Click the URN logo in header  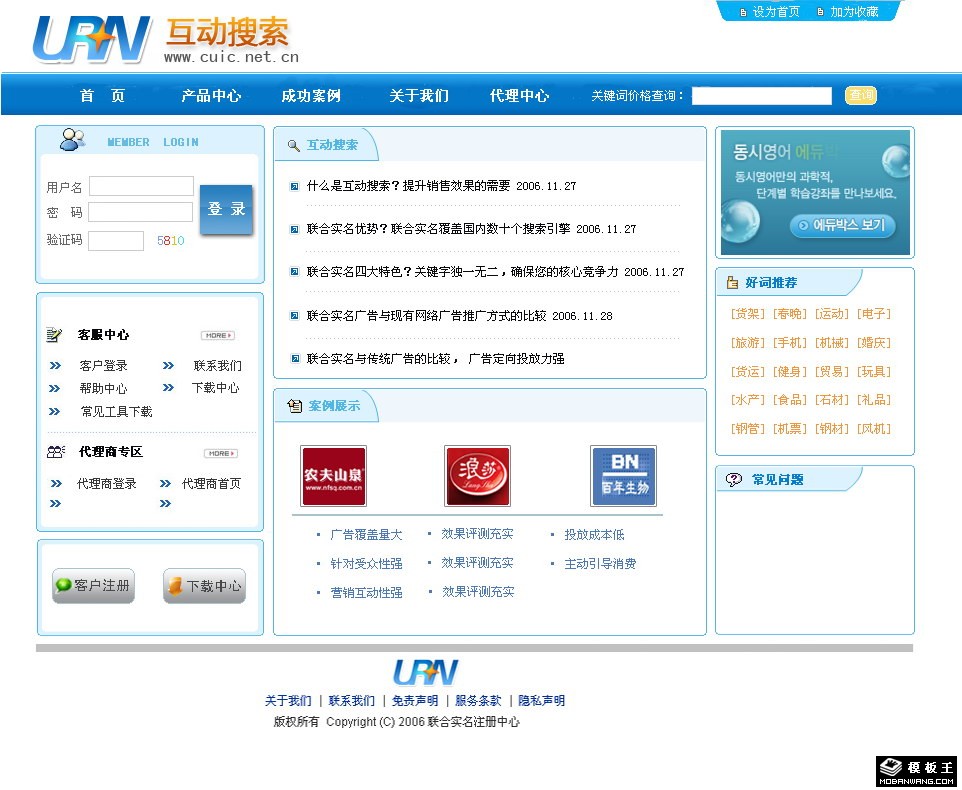pyautogui.click(x=92, y=40)
